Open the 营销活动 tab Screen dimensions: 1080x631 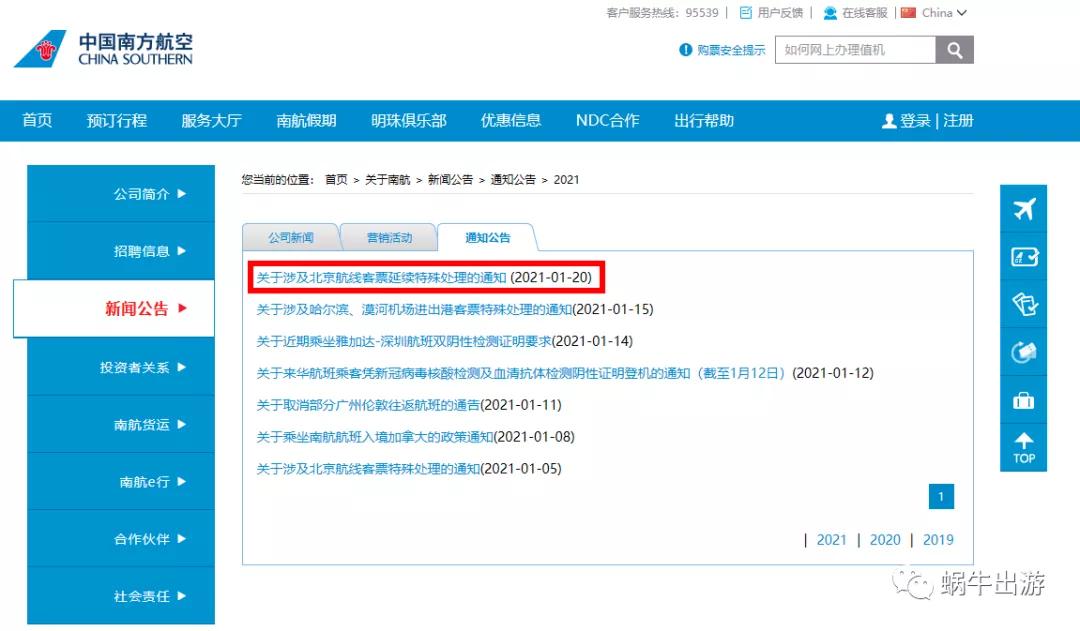[x=387, y=237]
